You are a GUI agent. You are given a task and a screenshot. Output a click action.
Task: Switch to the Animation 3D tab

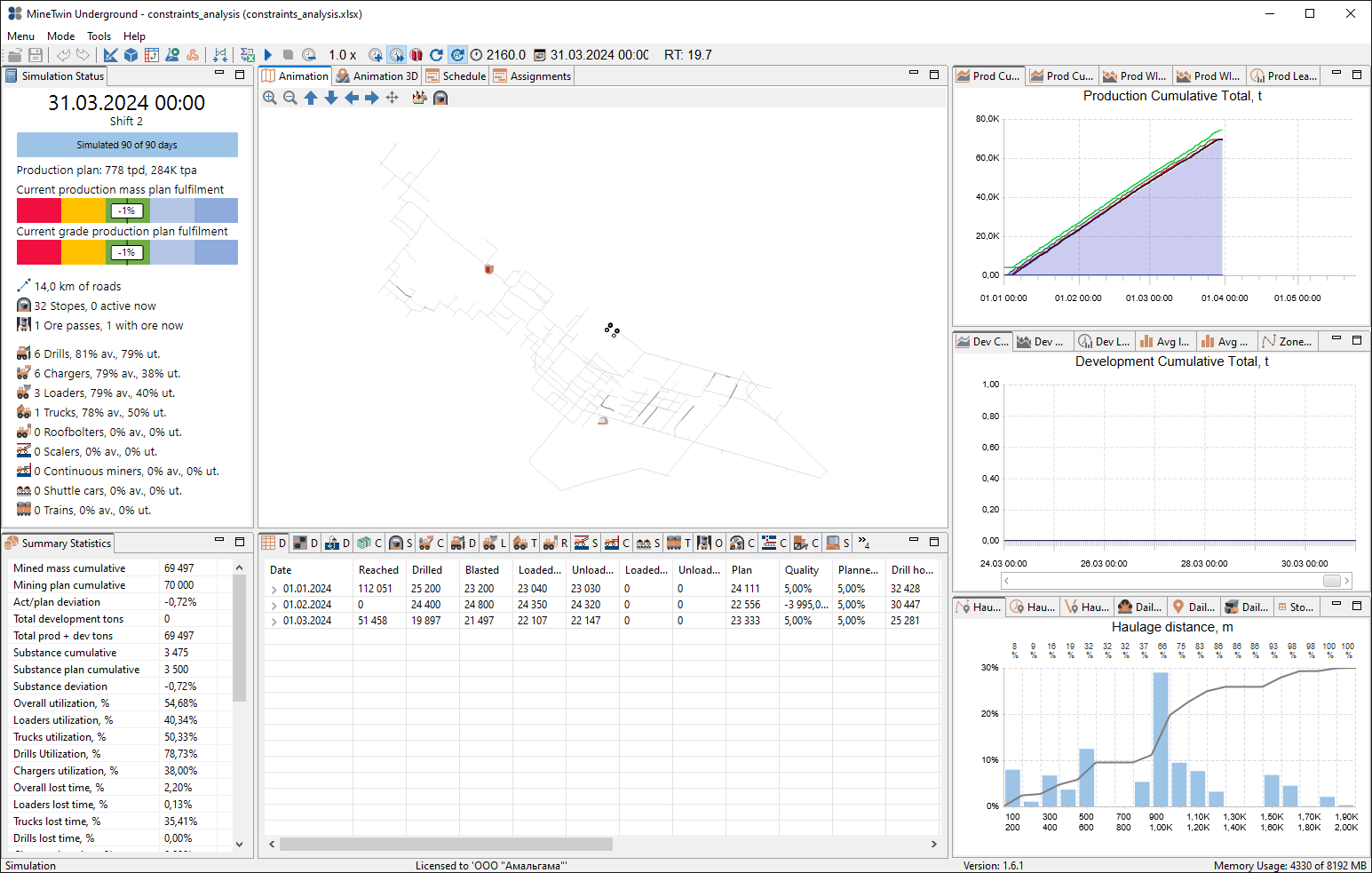click(x=377, y=76)
